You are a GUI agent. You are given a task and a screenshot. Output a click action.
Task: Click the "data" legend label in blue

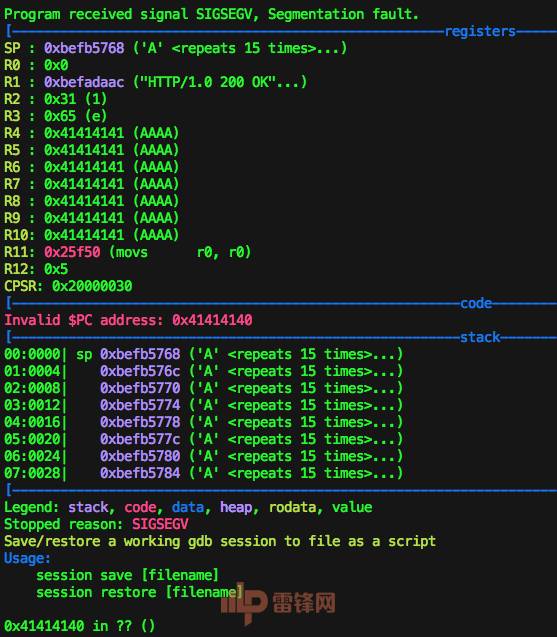coord(188,507)
